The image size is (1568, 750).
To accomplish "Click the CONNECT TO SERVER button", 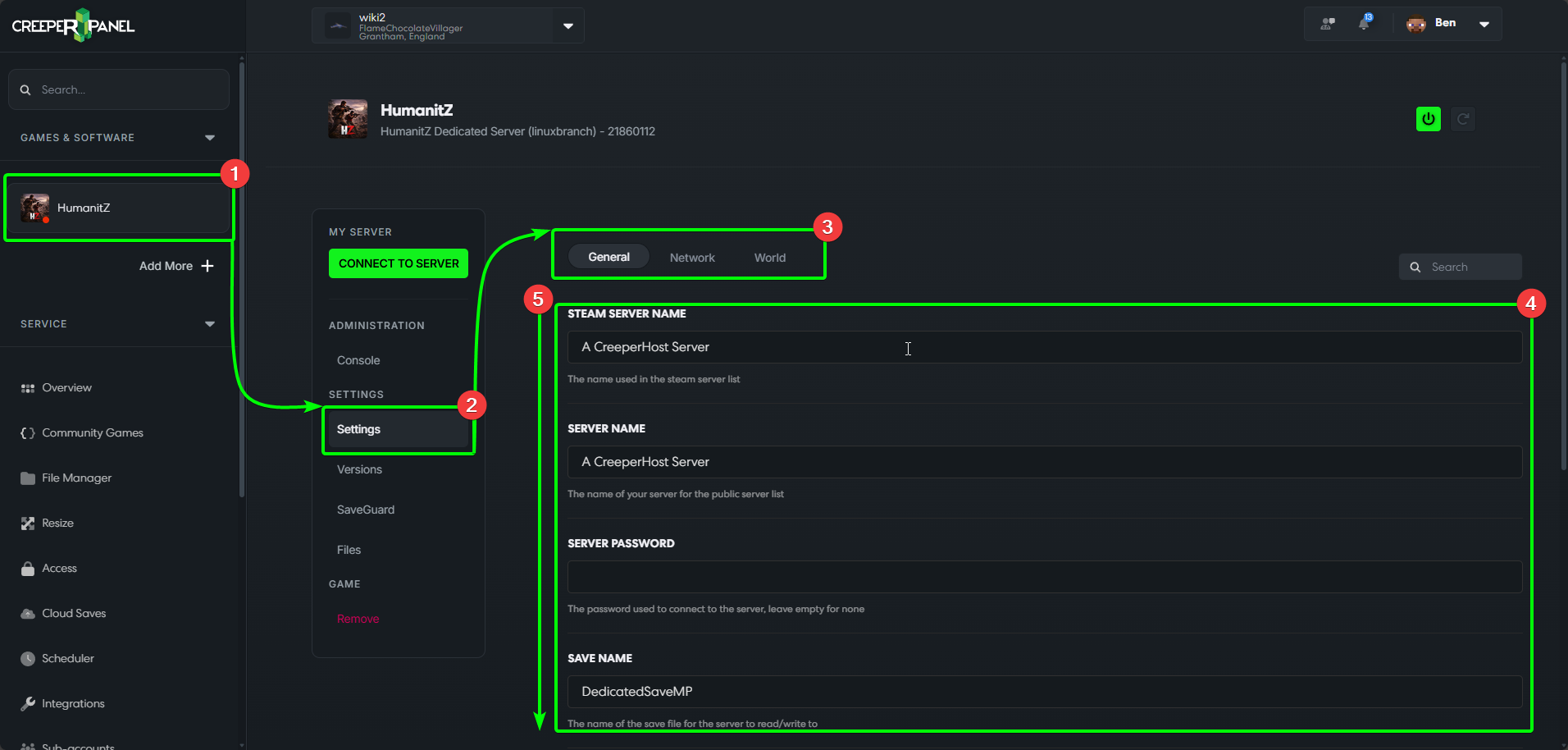I will (x=398, y=263).
